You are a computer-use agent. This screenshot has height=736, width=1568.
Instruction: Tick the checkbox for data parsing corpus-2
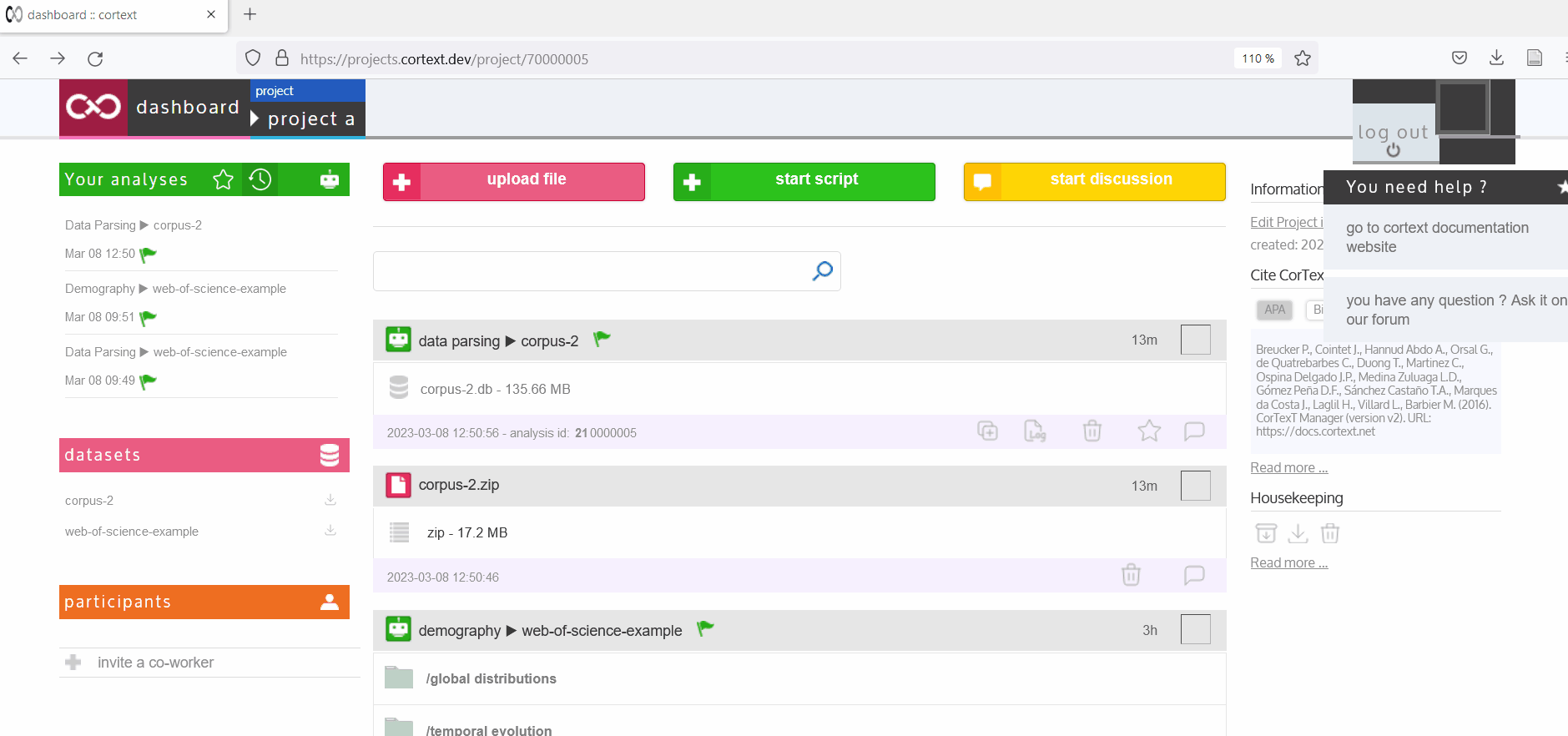click(x=1195, y=340)
